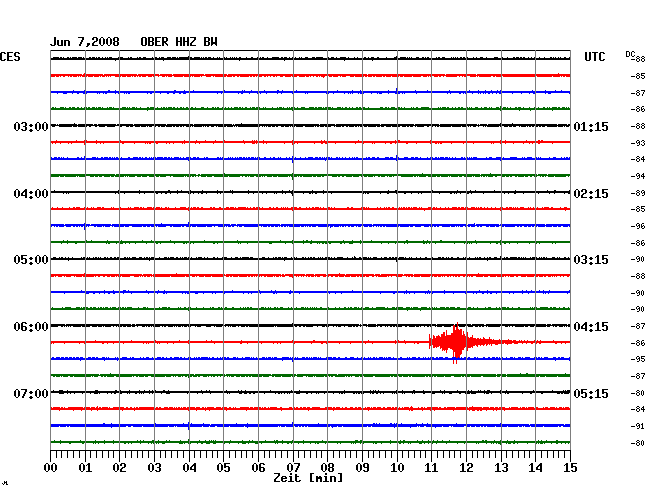Screen dimensions: 650x494
Task: Click the minute-axis tick label '06'
Action: point(258,468)
